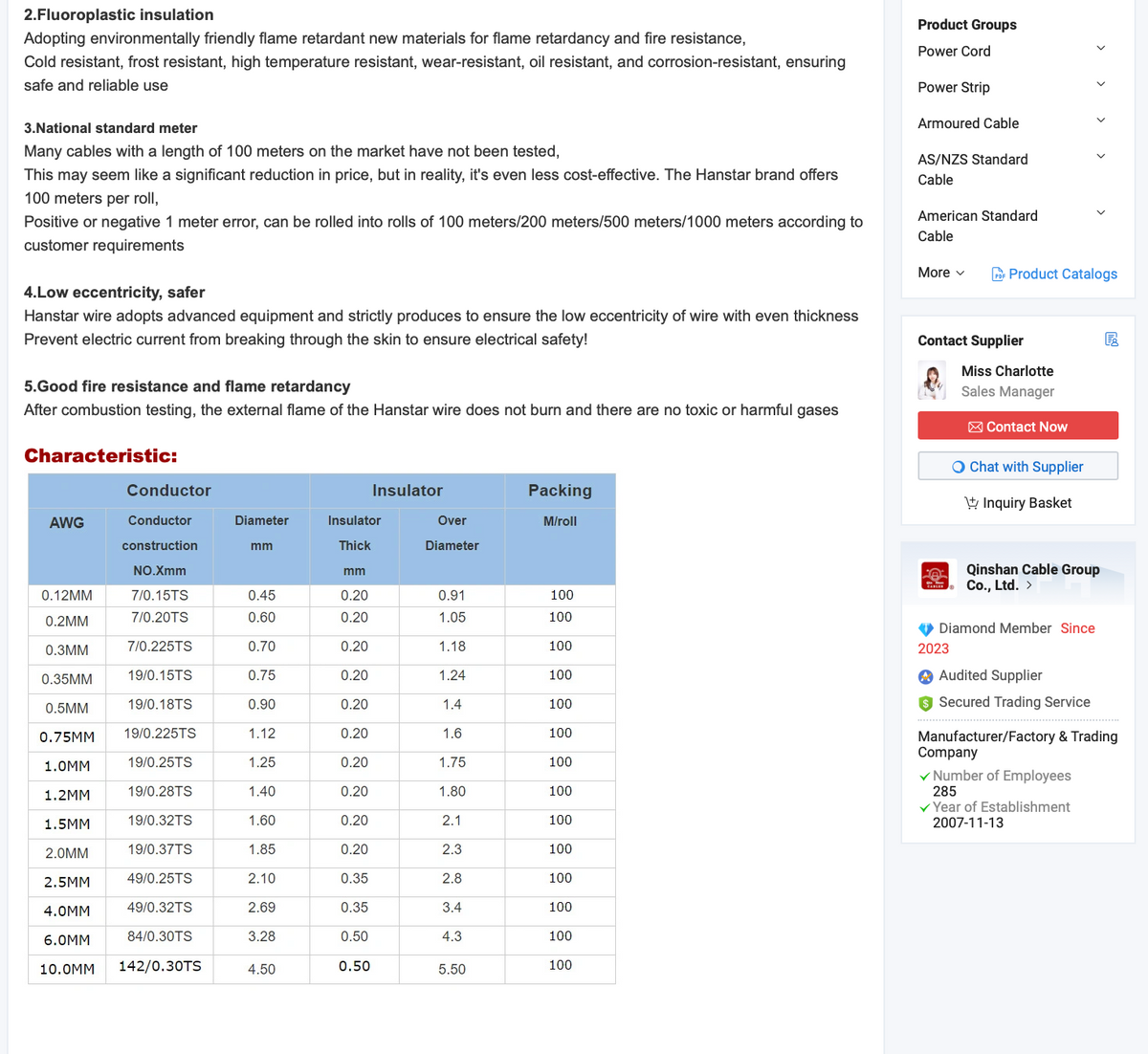Click the 0.35 insulator thick in 2.5MM row
Screen dimensions: 1148x1054
click(355, 878)
